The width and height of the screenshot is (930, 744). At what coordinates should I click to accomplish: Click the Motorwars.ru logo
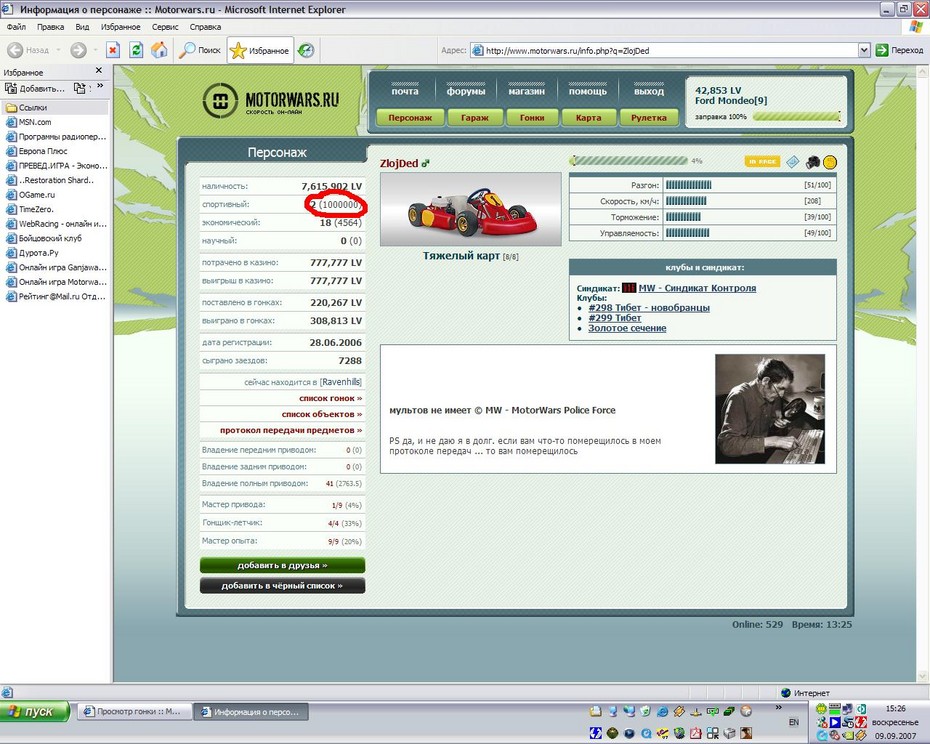[x=271, y=100]
